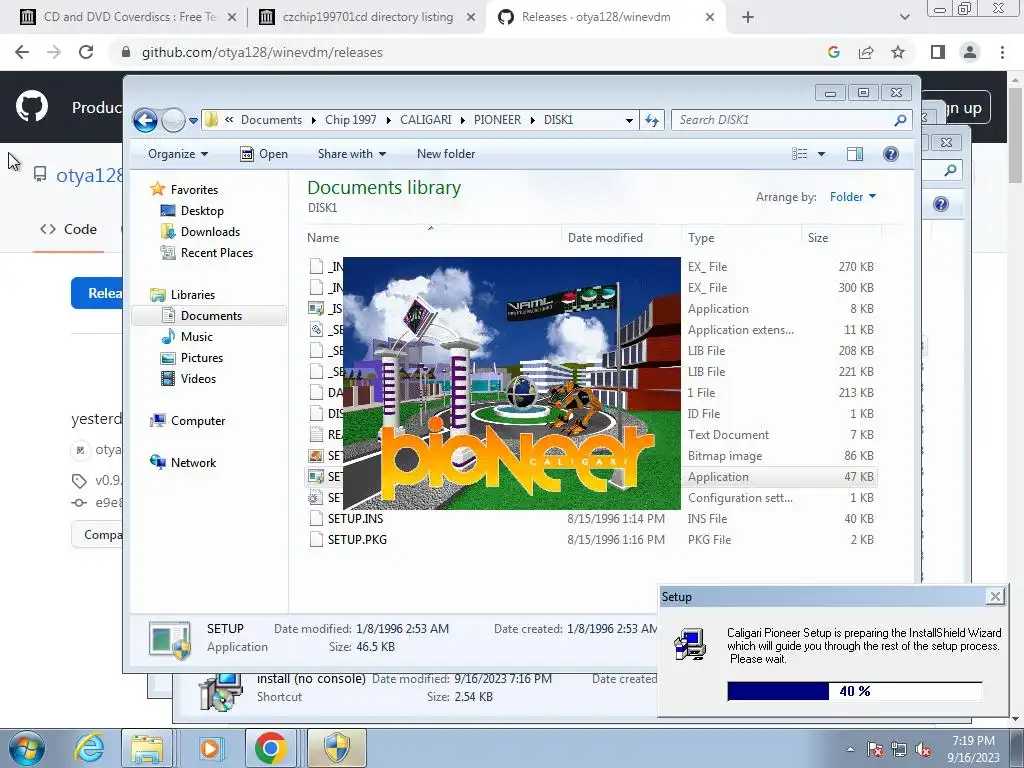Toggle Chrome side panel icon
The height and width of the screenshot is (768, 1024).
point(938,52)
